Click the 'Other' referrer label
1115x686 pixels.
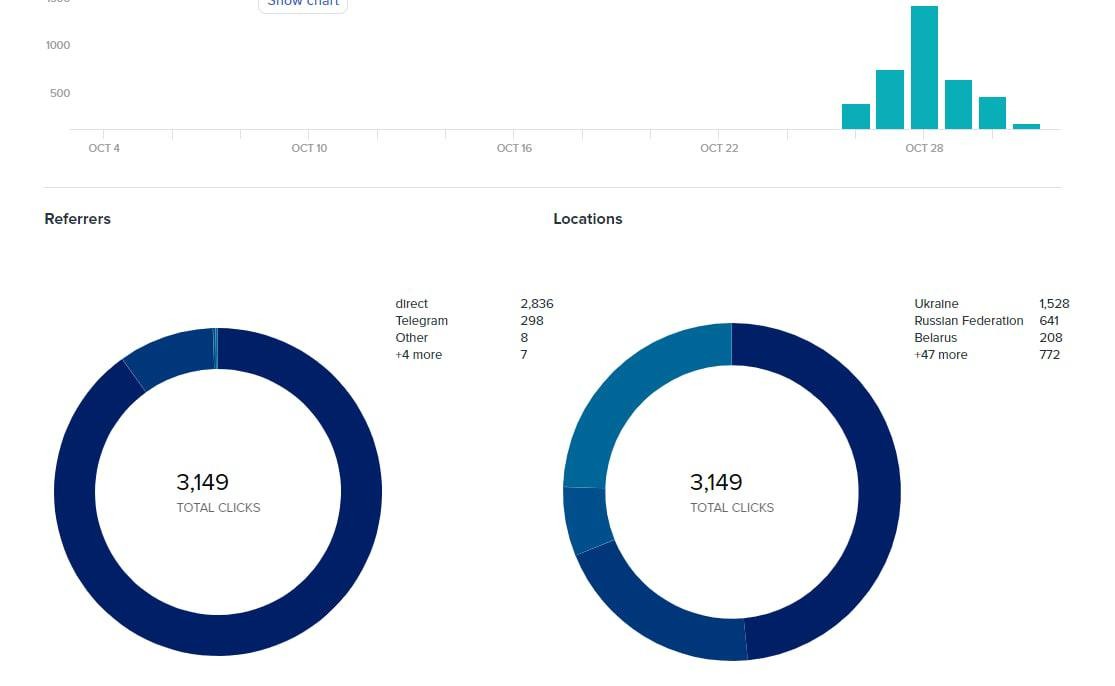coord(411,338)
